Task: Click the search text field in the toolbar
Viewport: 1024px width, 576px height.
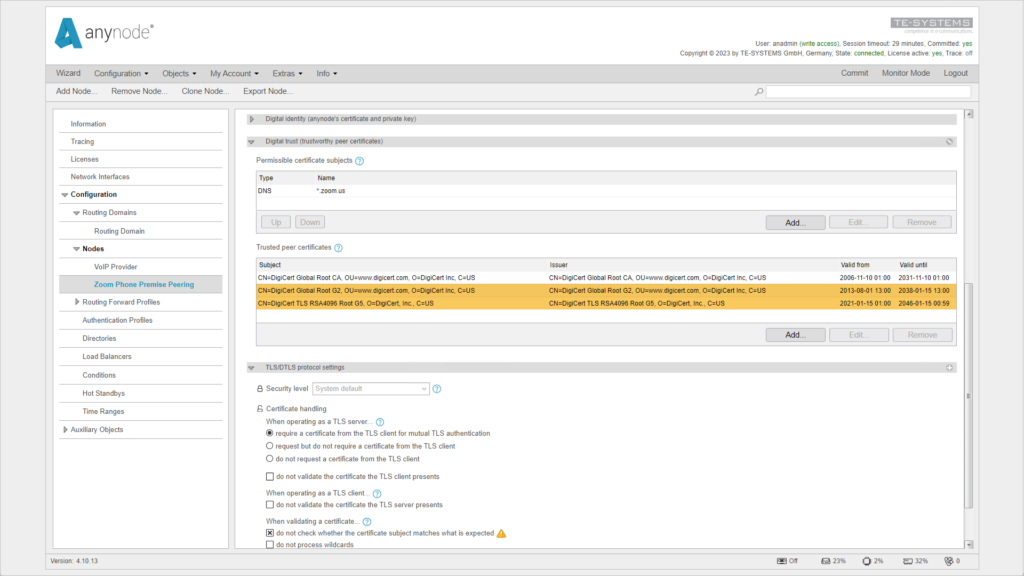Action: point(865,90)
